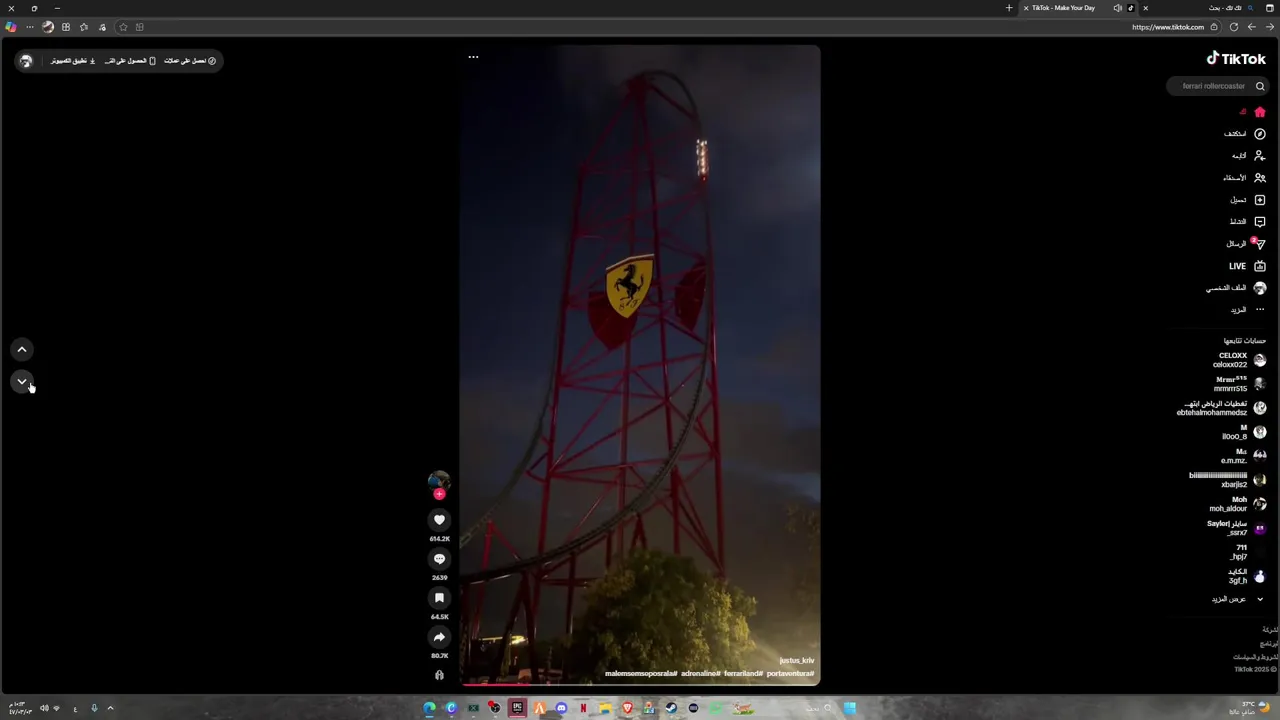Image resolution: width=1280 pixels, height=720 pixels.
Task: Open followed account 3gf_h
Action: [x=1247, y=576]
